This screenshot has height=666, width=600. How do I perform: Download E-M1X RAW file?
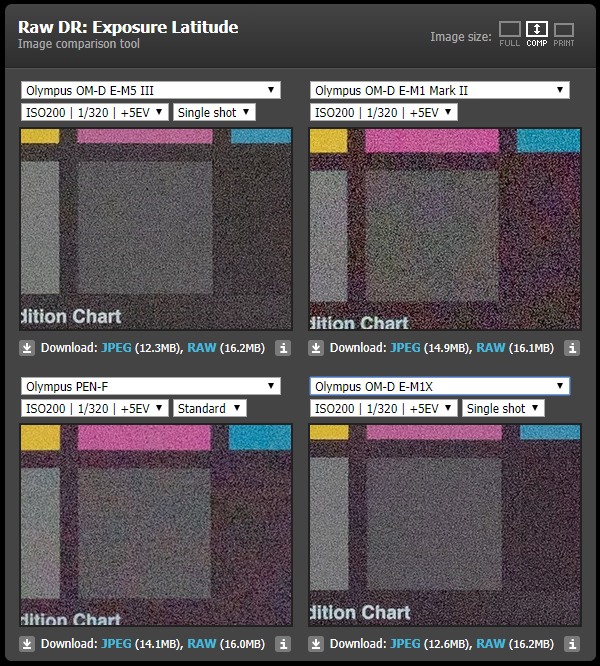pyautogui.click(x=492, y=644)
